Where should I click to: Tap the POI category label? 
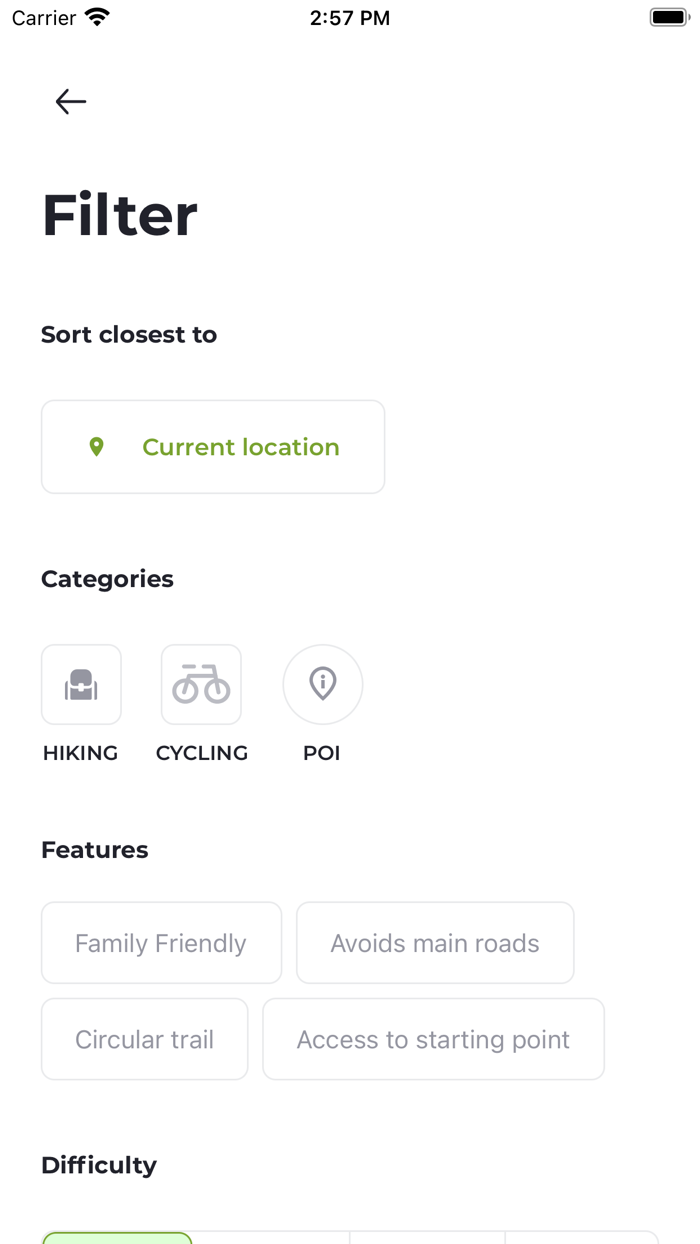point(322,753)
